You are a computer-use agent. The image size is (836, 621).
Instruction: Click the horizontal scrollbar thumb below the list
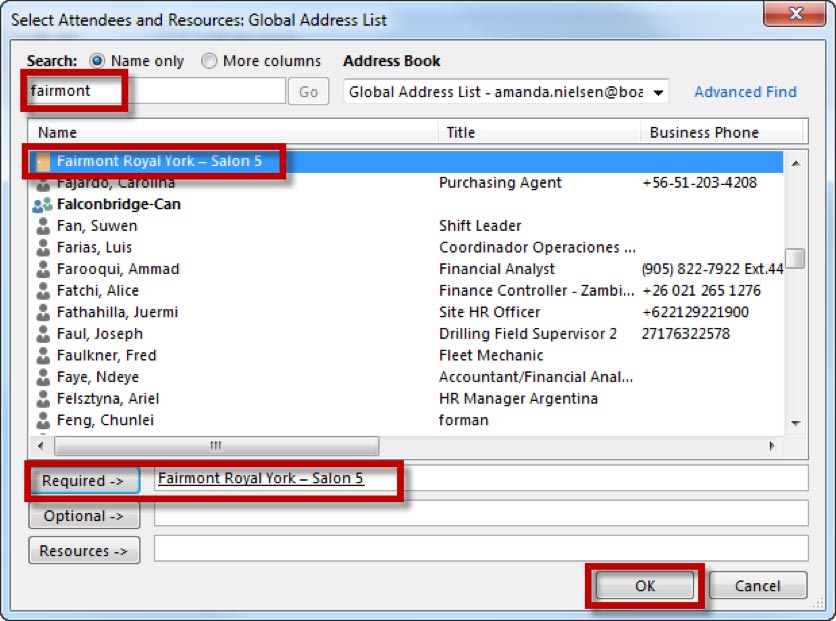(x=216, y=446)
